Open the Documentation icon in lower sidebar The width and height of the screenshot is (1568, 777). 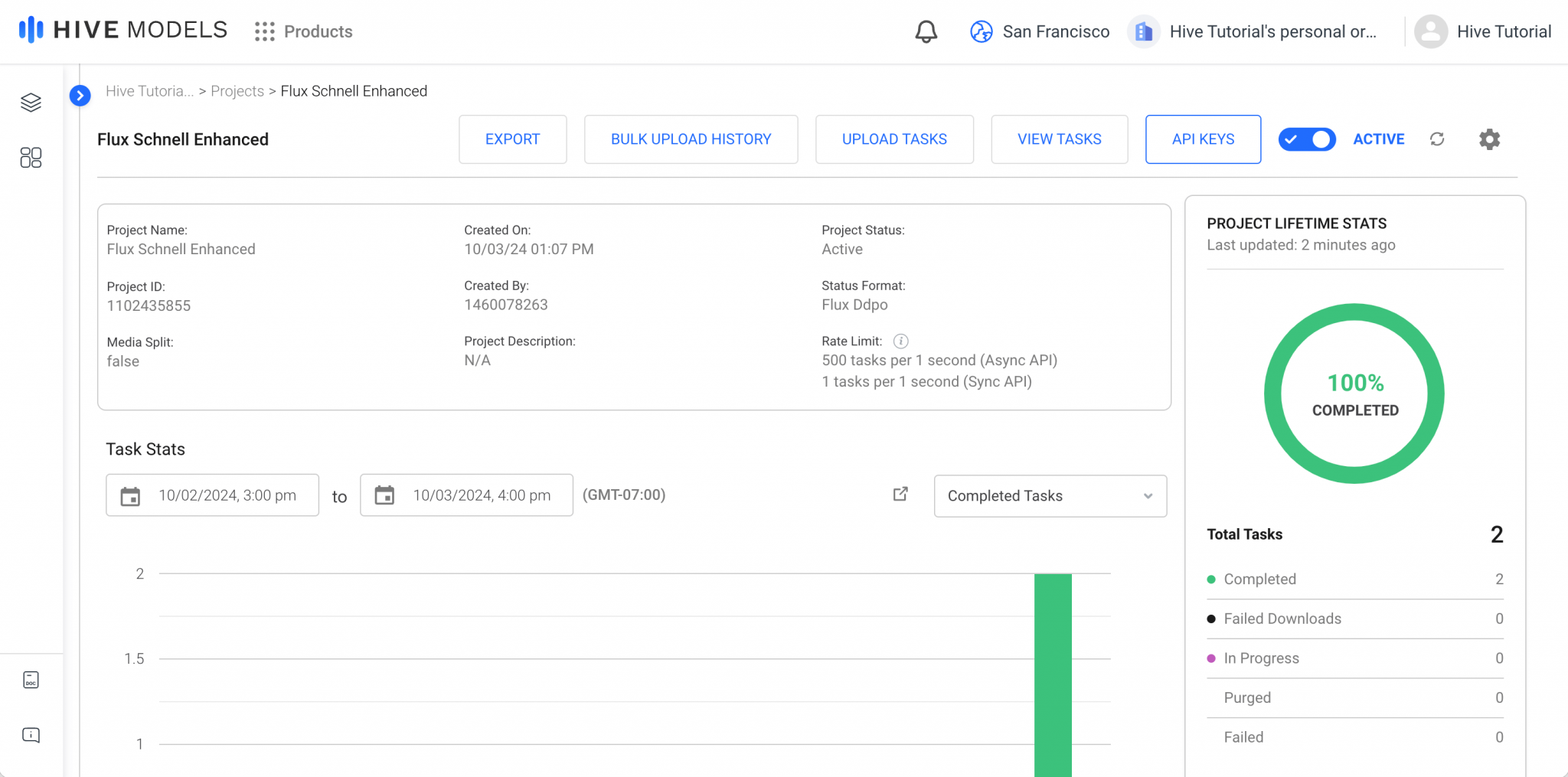click(31, 680)
